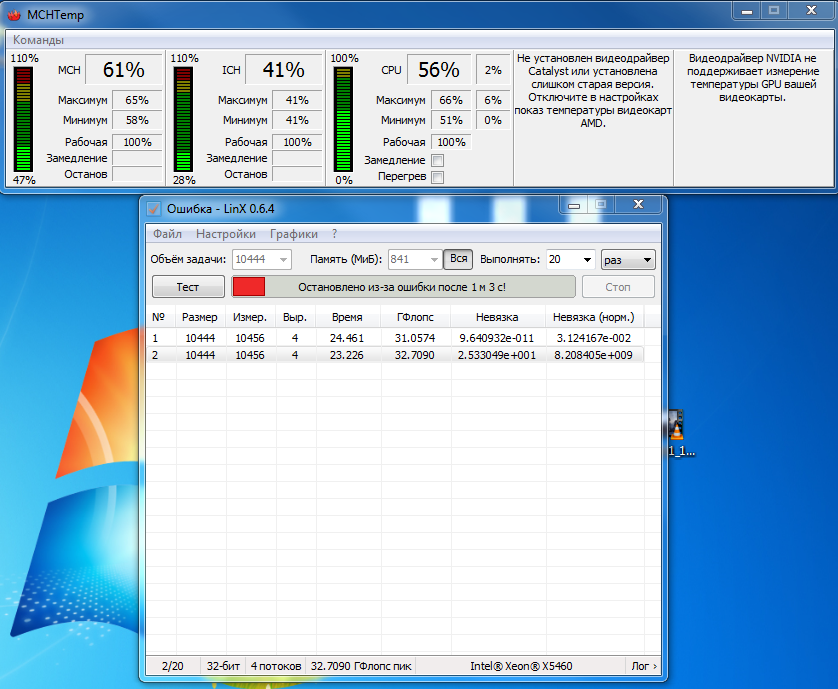Screen dimensions: 838x689
Task: Click the error message Остановлено из-за ошибки
Action: (402, 287)
